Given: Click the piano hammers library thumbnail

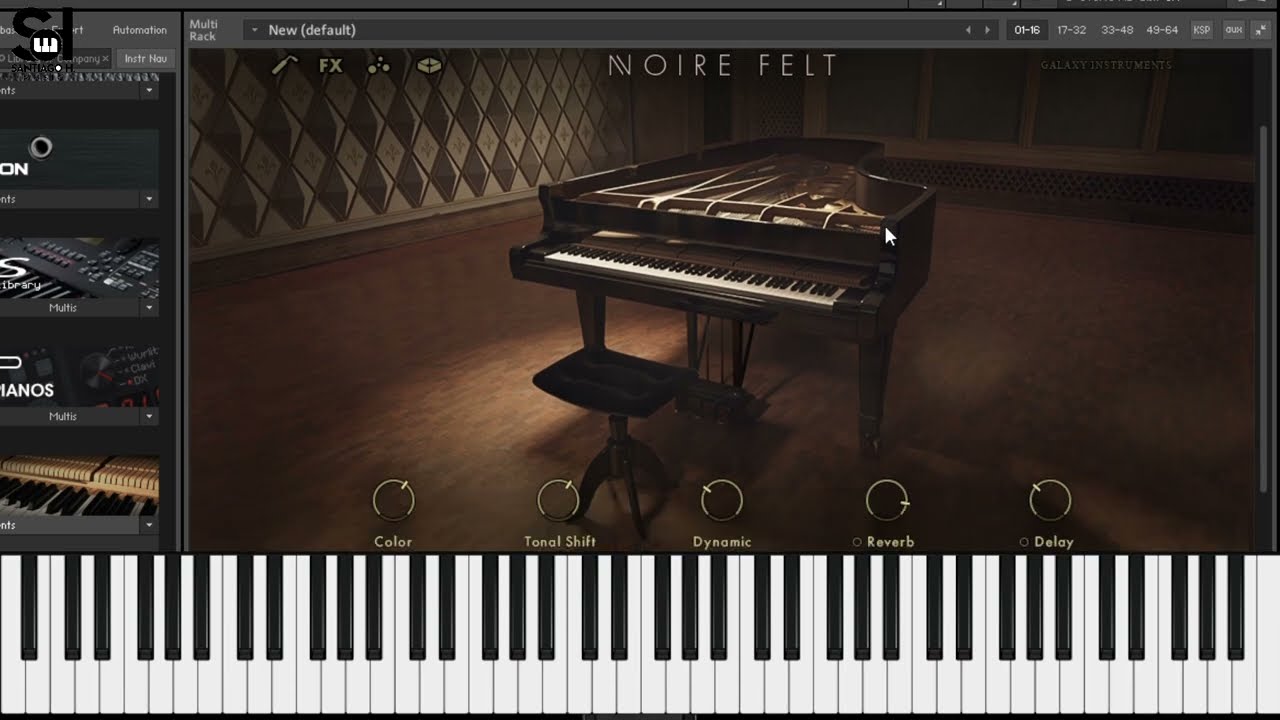Looking at the screenshot, I should click(x=79, y=486).
